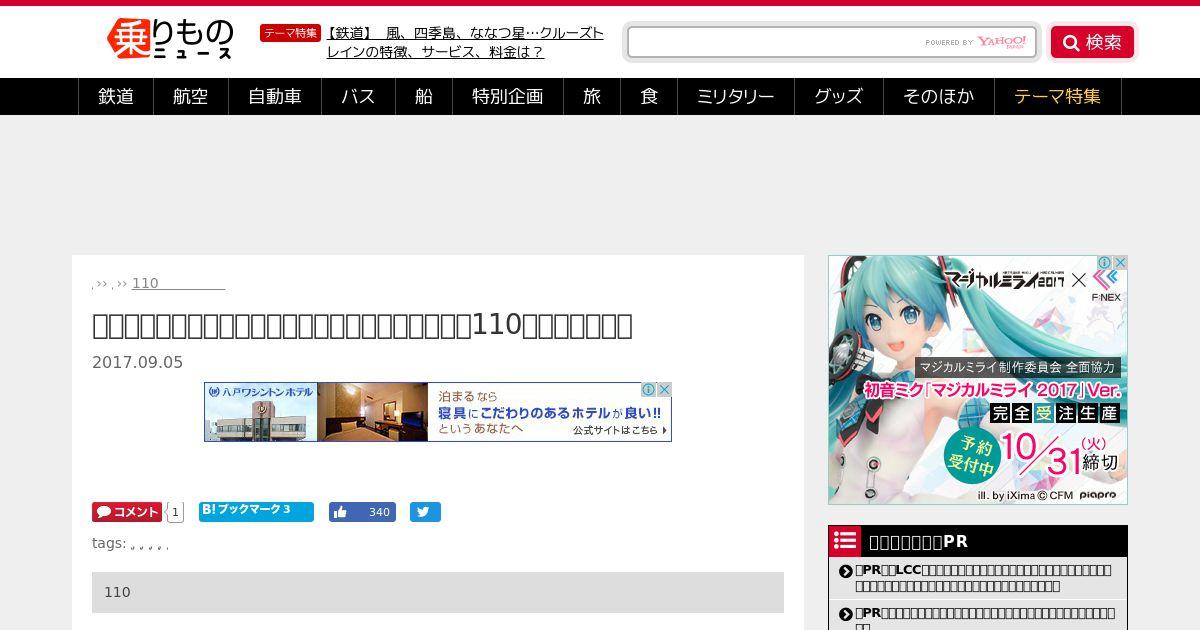Click the red 検索 search button
Image resolution: width=1200 pixels, height=630 pixels.
pos(1092,42)
